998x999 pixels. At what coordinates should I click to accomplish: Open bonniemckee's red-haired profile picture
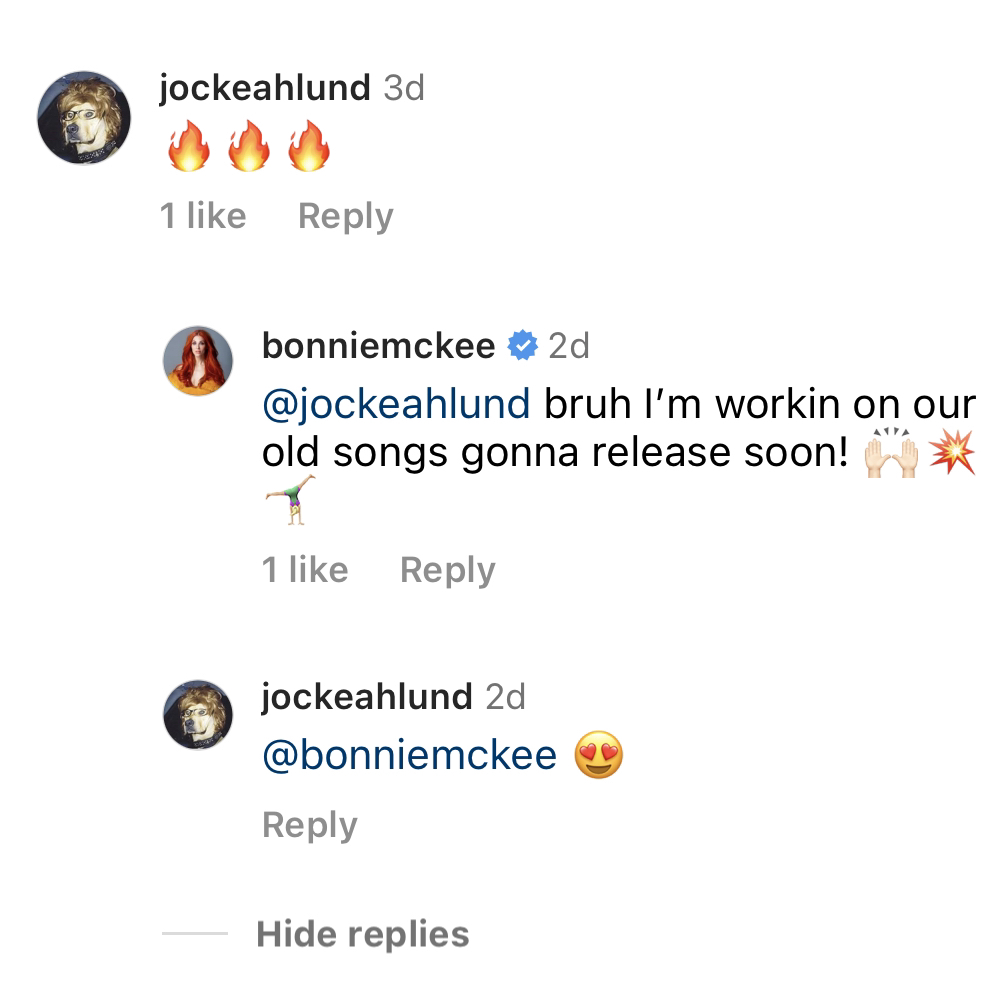pos(198,361)
